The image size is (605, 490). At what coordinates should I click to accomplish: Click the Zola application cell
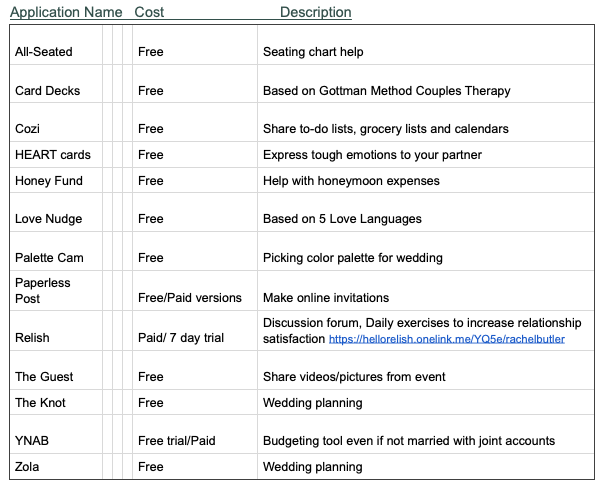point(56,466)
